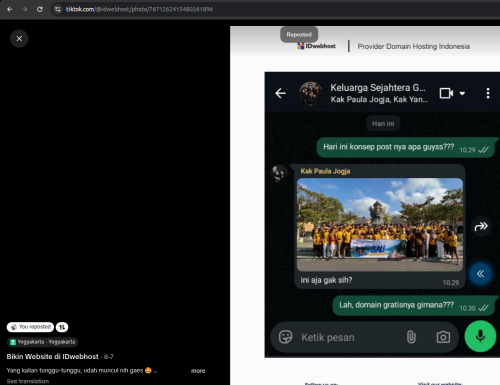Screen dimensions: 500x385
Task: Click the You reposted pill
Action: (30, 327)
